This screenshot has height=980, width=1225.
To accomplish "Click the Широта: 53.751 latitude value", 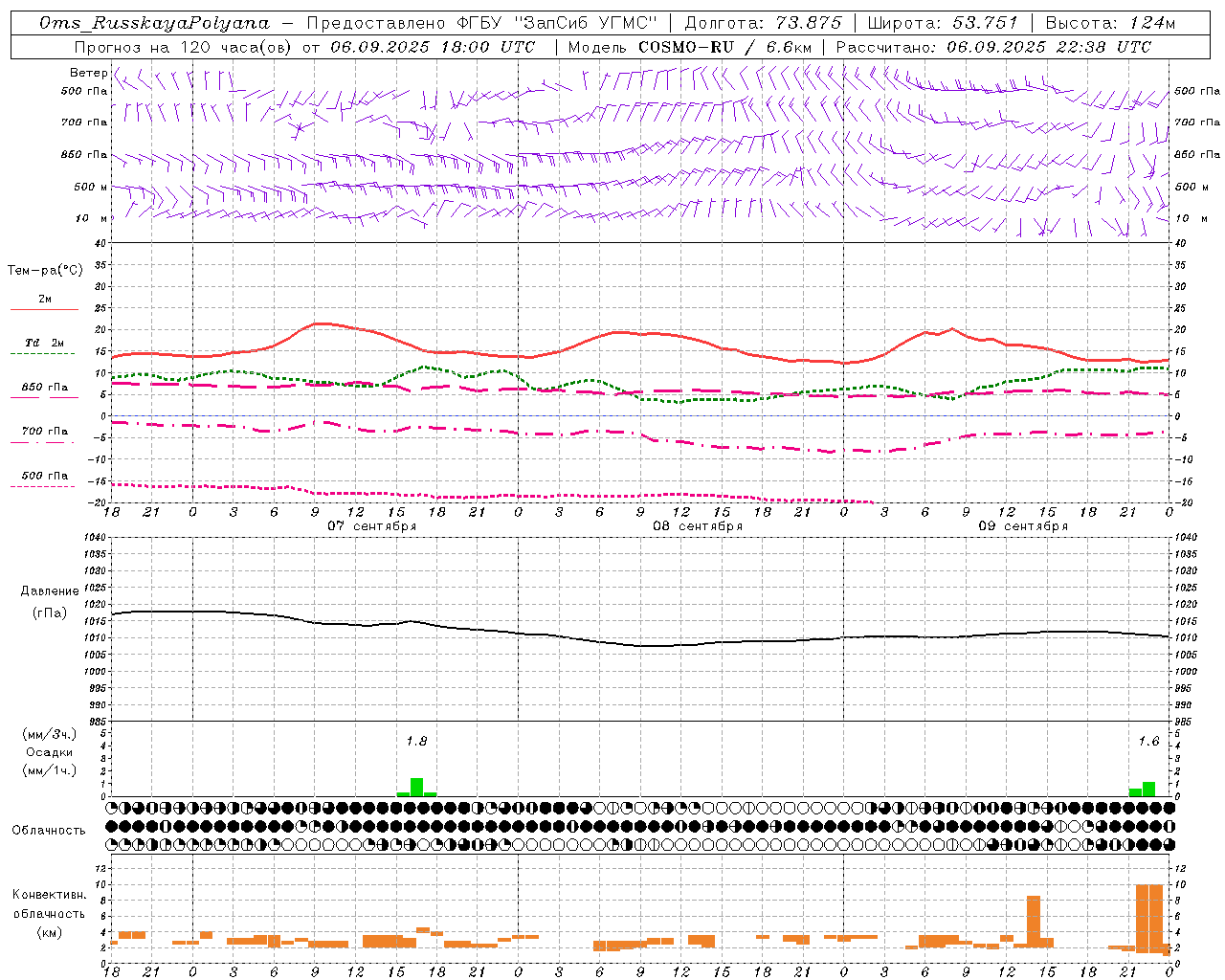I will click(x=943, y=23).
